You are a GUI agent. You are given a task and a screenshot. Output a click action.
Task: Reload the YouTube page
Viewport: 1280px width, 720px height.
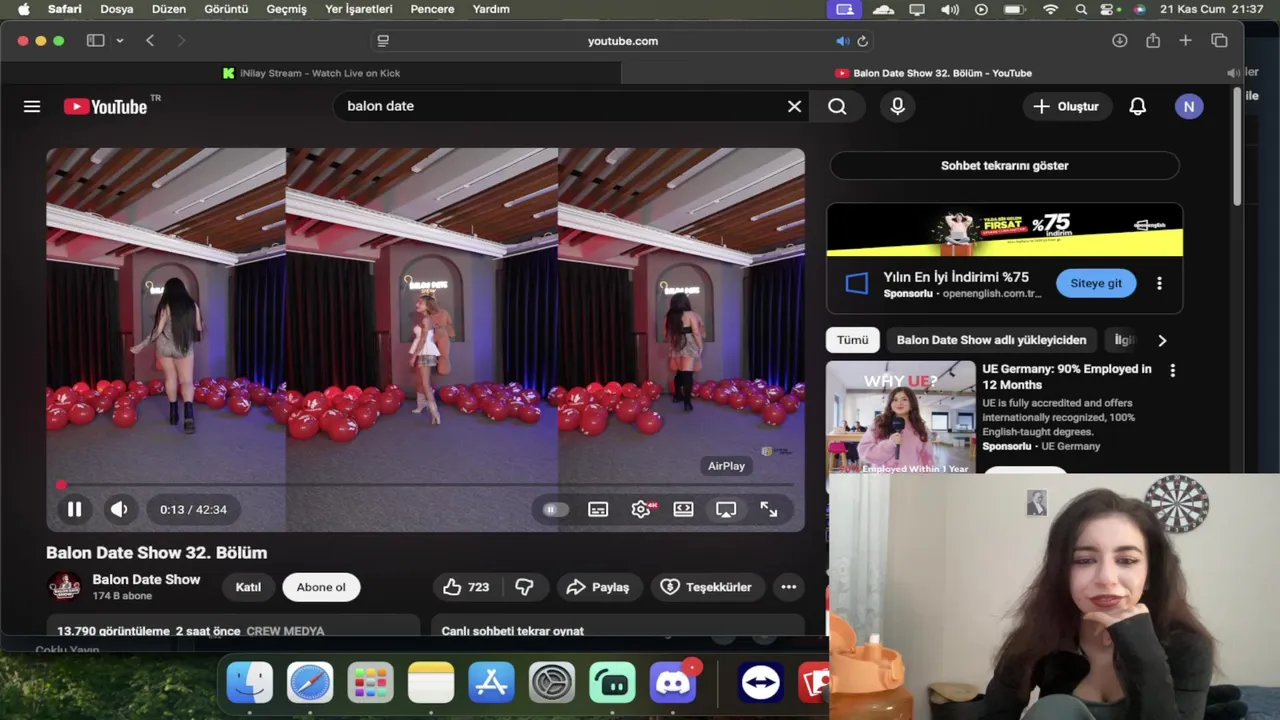point(862,41)
